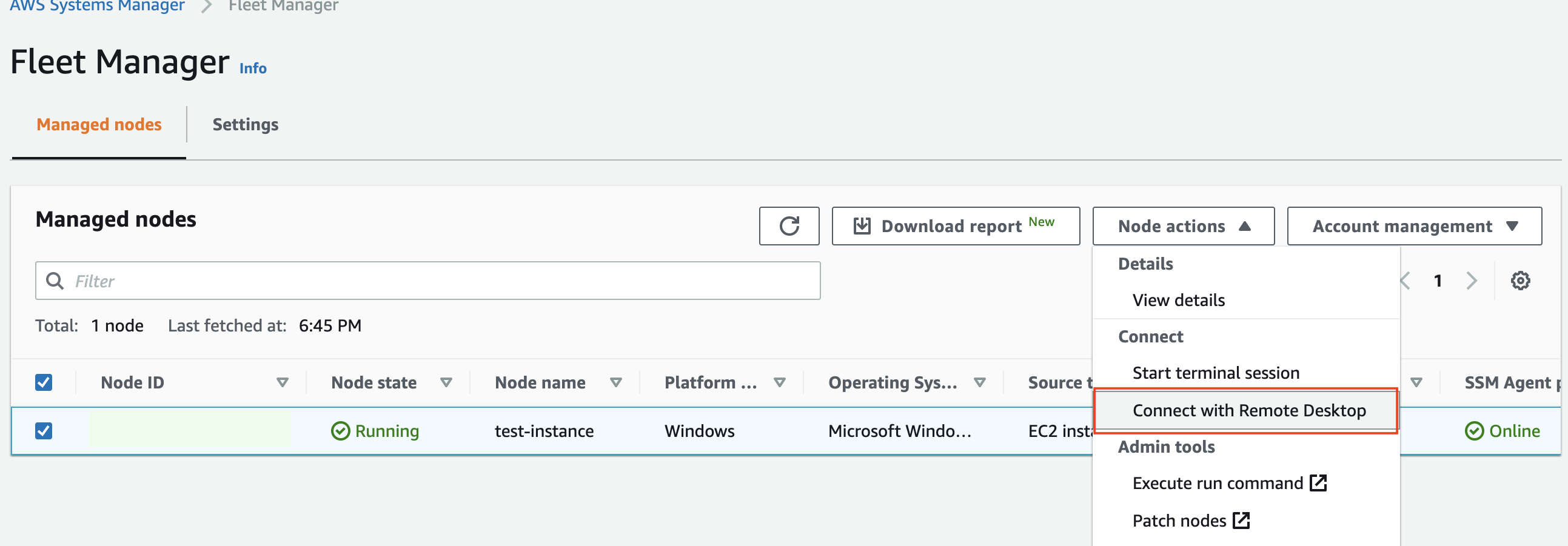The width and height of the screenshot is (1568, 546).
Task: Click the test-instance node name cell
Action: pyautogui.click(x=544, y=431)
